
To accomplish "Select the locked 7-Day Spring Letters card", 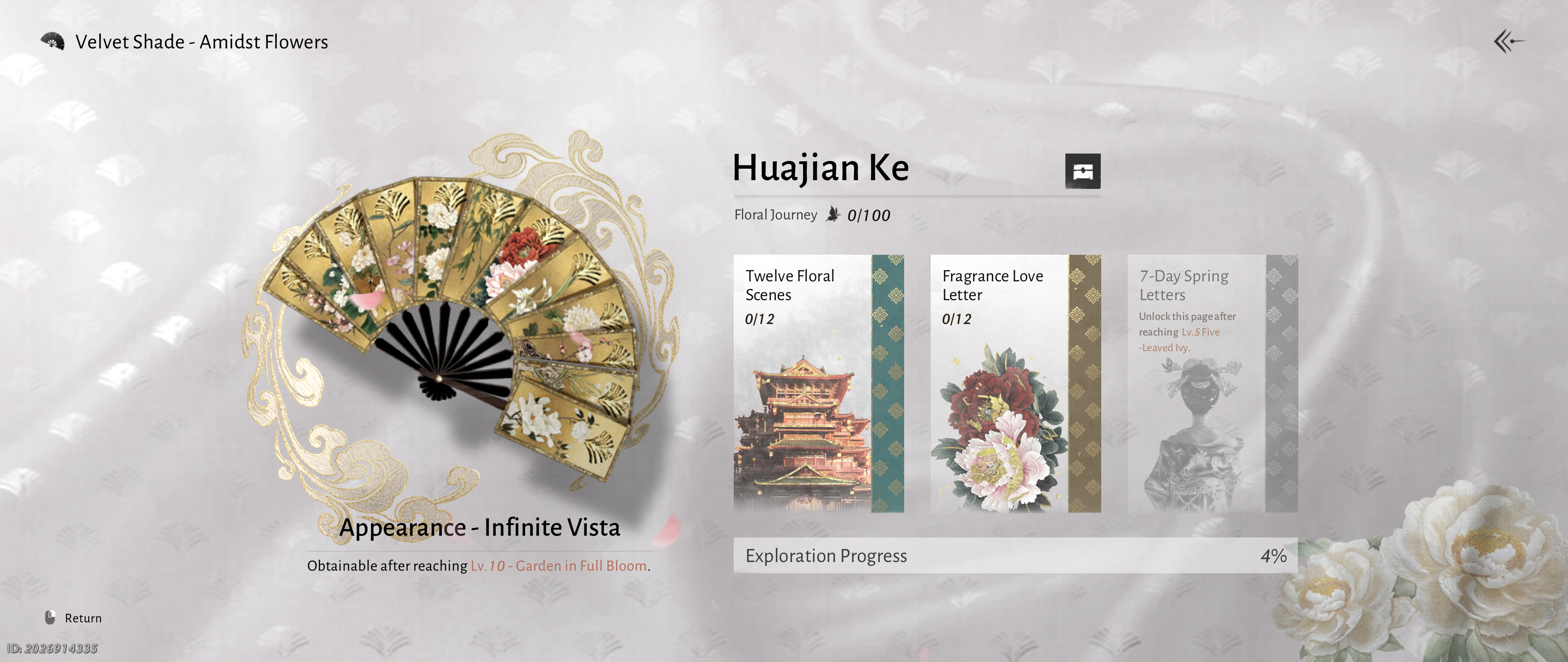I will (1212, 384).
